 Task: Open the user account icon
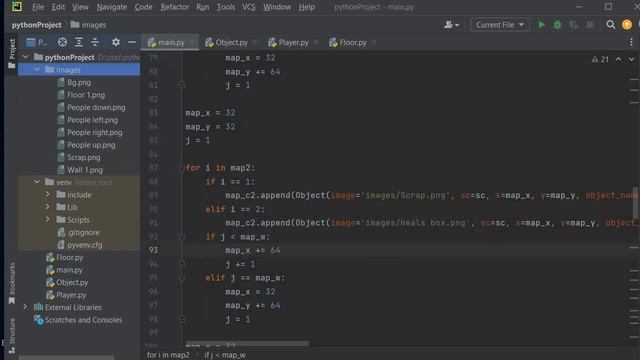coord(451,25)
